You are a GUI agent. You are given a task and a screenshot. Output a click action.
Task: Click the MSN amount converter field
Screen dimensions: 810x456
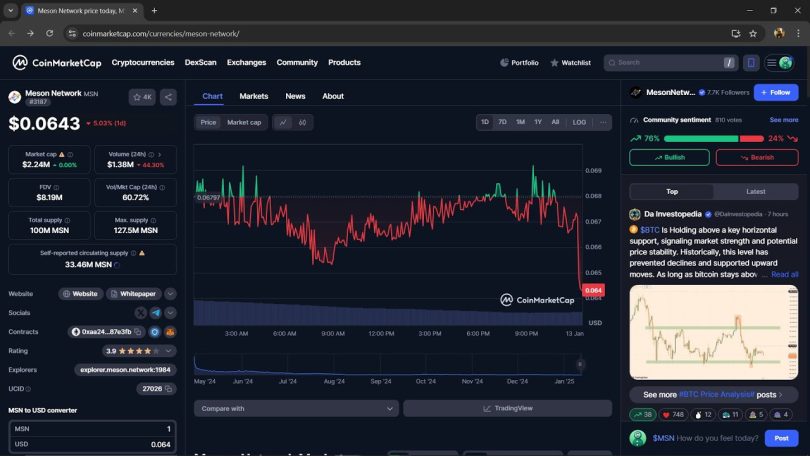point(92,429)
